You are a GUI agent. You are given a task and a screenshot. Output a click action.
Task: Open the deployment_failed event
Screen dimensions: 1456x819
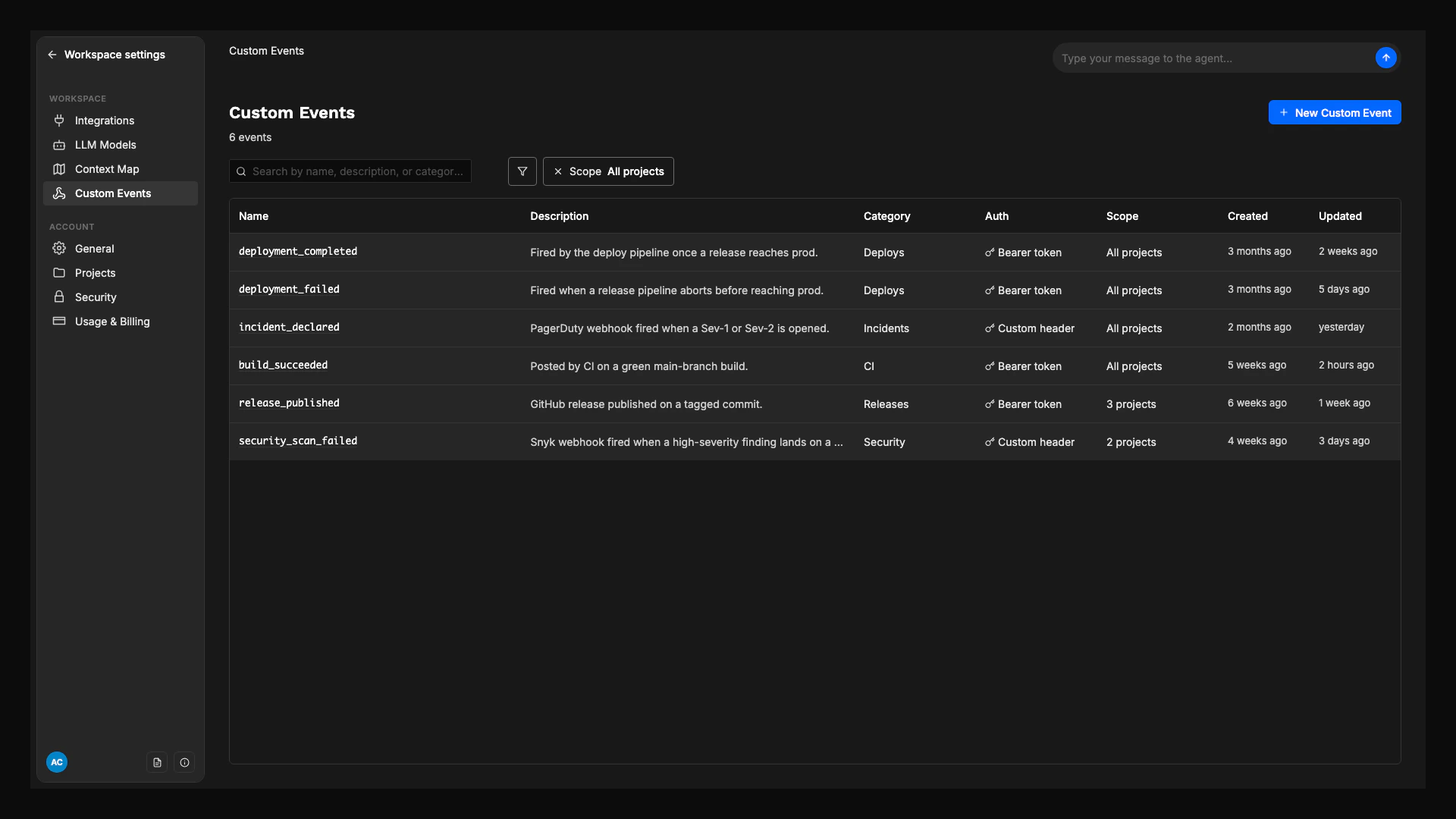[289, 290]
